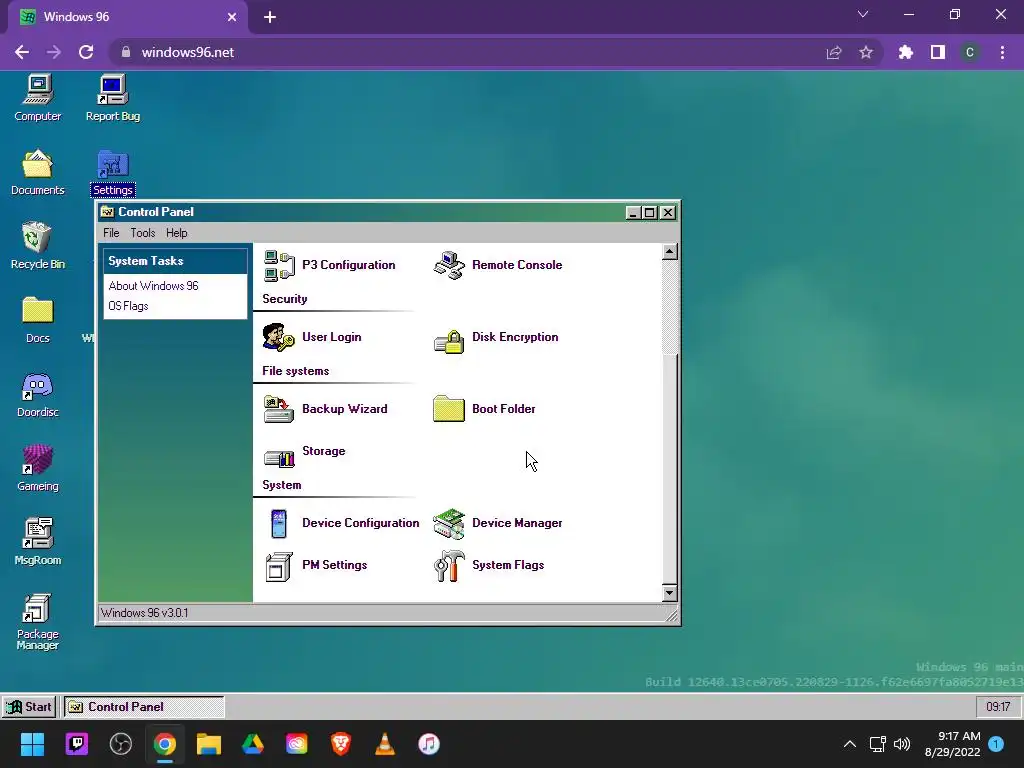Select the Settings desktop shortcut

113,172
